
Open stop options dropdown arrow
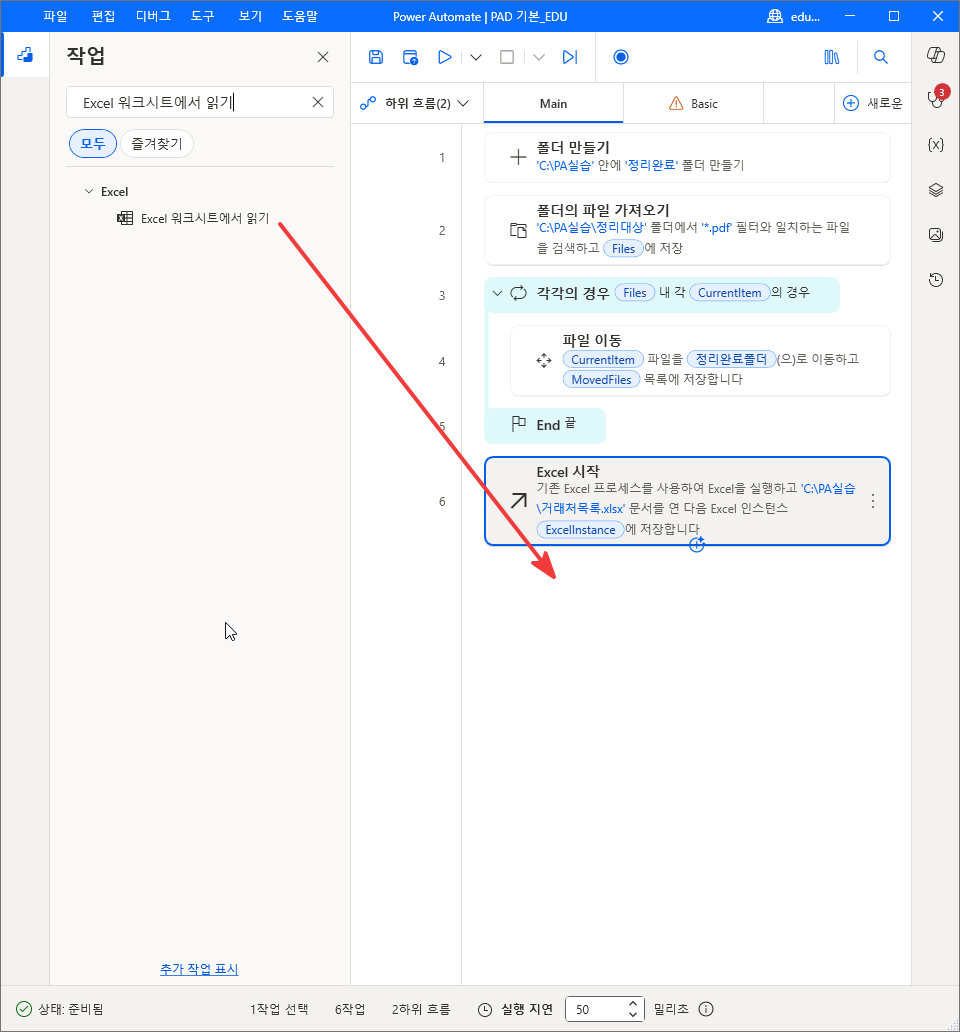pyautogui.click(x=539, y=58)
